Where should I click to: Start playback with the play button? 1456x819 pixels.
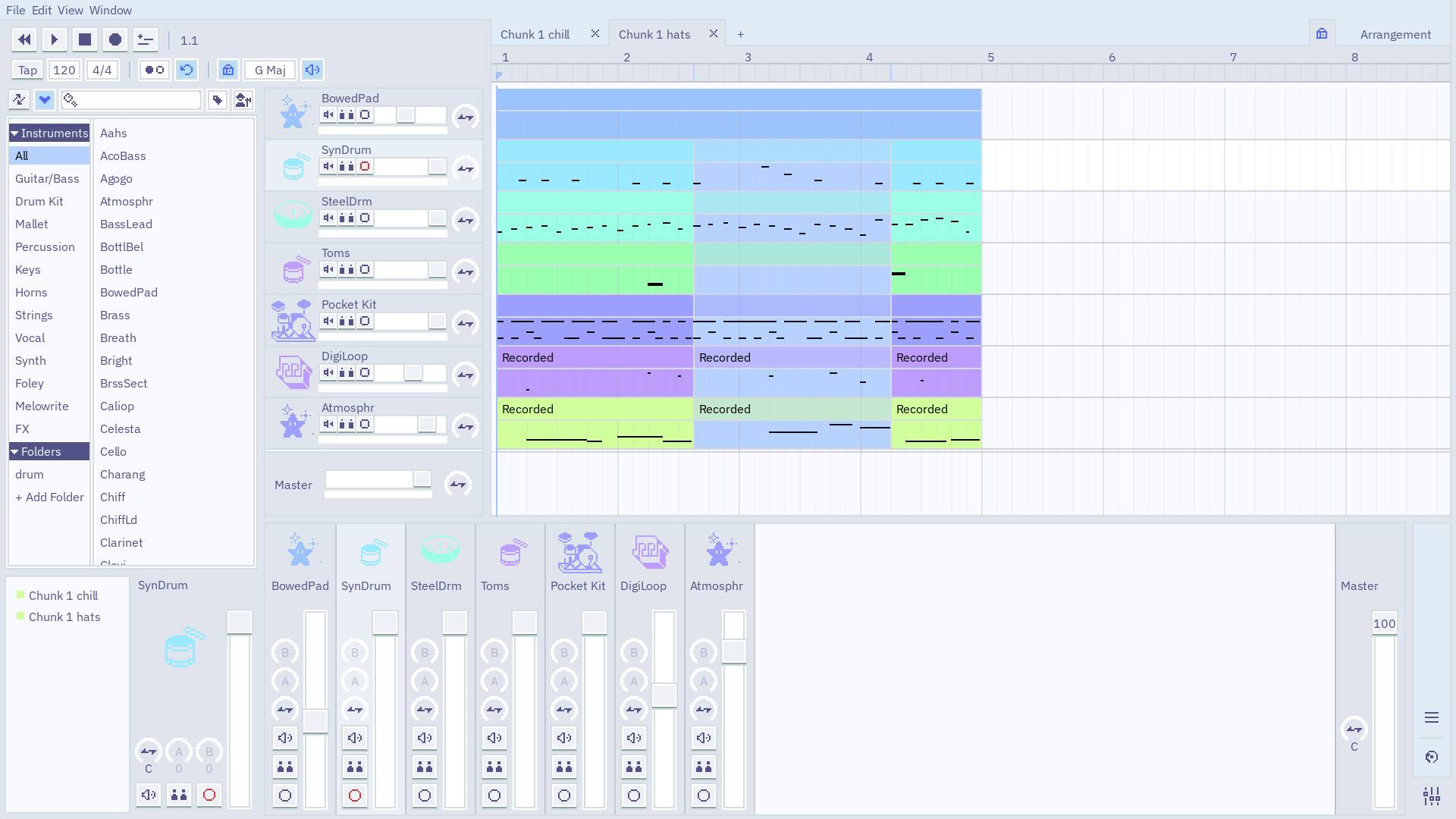(55, 39)
